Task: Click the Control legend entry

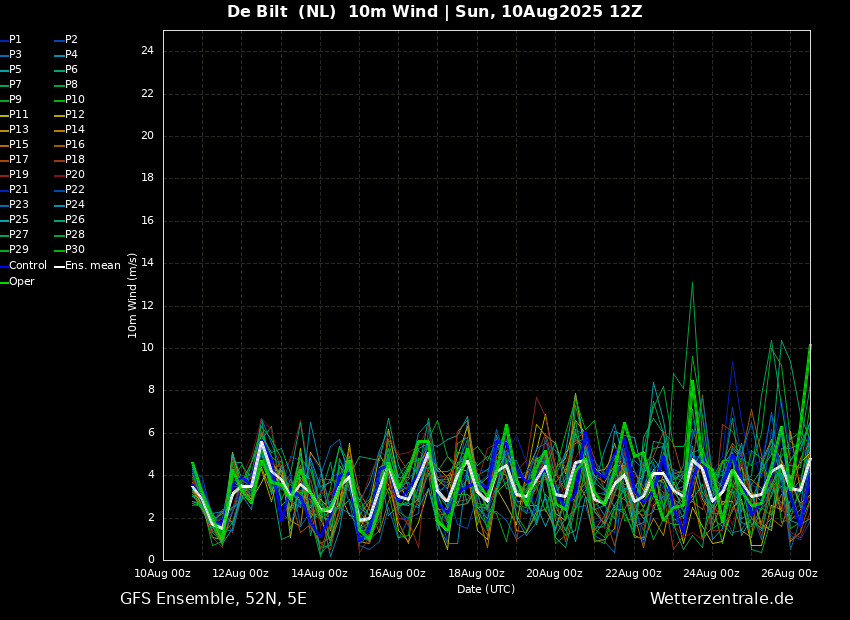Action: coord(23,266)
